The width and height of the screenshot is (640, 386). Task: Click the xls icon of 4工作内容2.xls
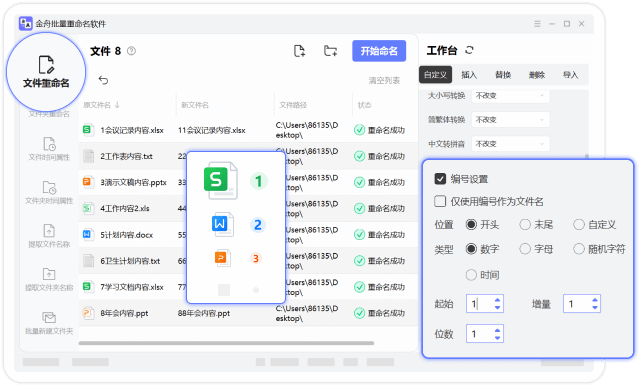tap(88, 208)
